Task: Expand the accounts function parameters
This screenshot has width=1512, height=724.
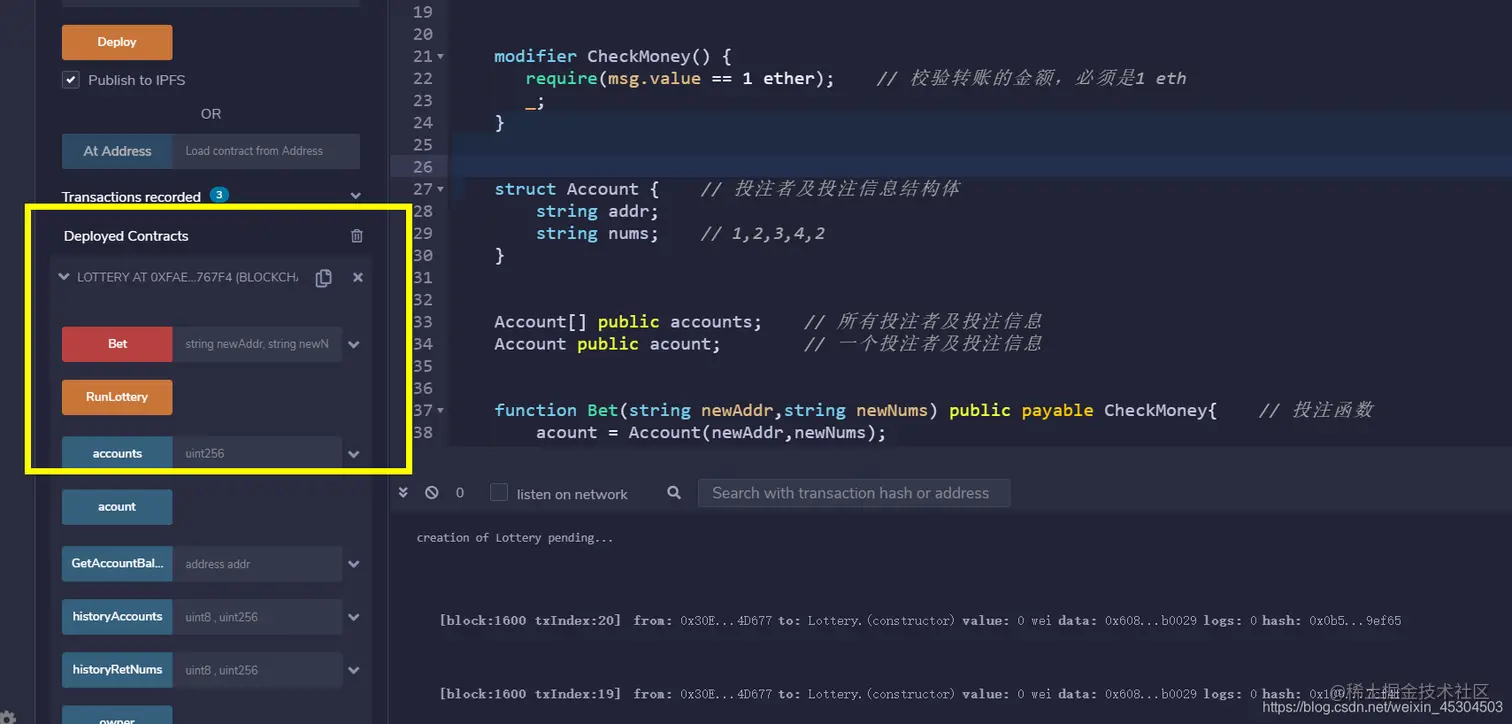Action: [x=353, y=454]
